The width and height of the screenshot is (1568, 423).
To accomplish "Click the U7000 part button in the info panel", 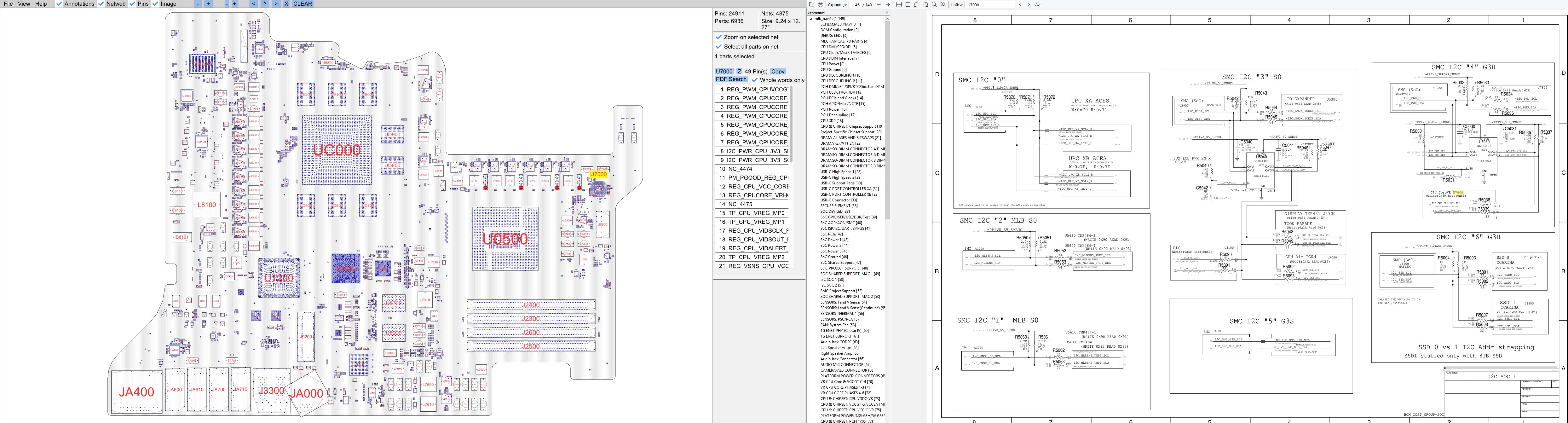I will tap(724, 71).
